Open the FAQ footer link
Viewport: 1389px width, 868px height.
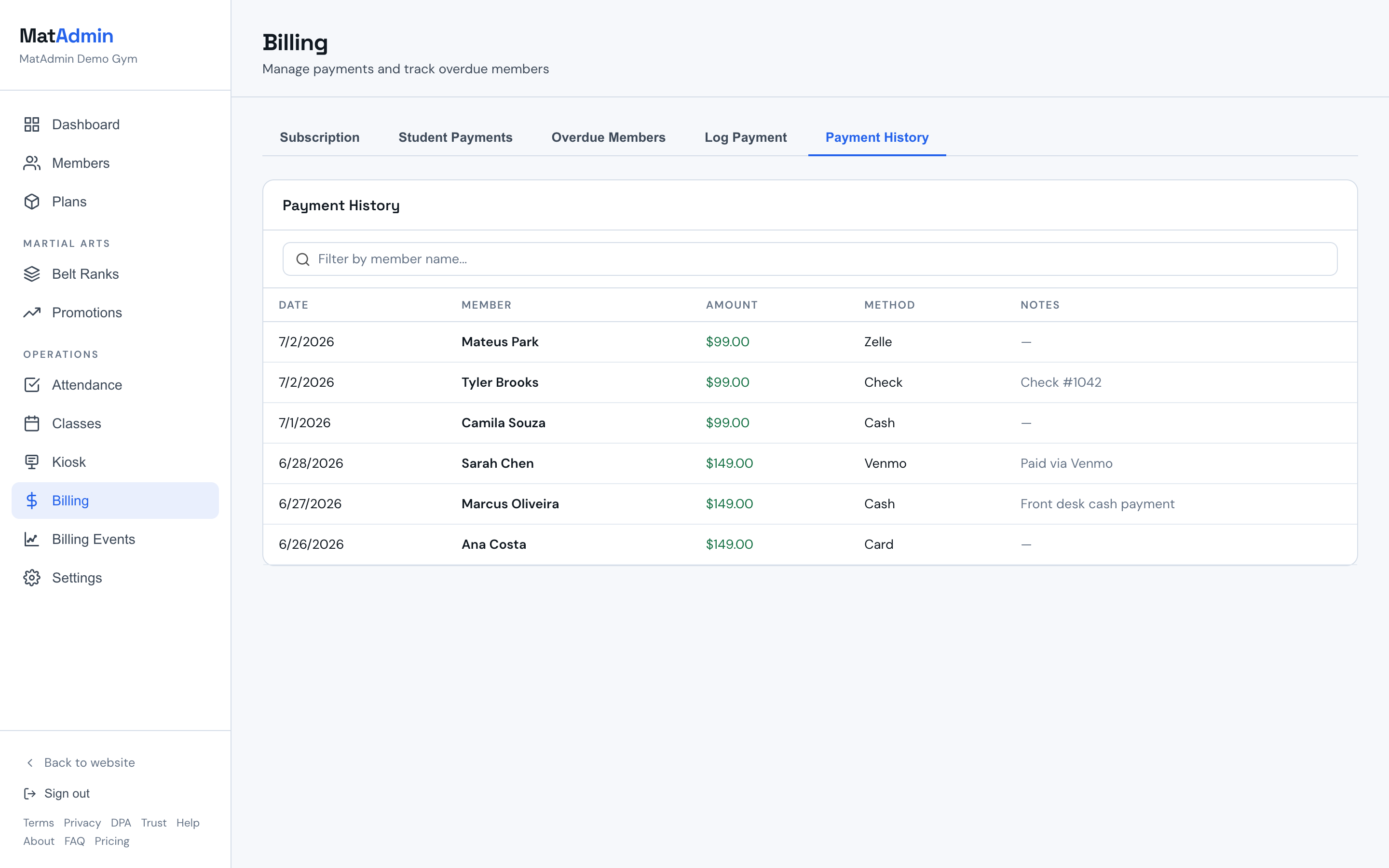(x=74, y=841)
